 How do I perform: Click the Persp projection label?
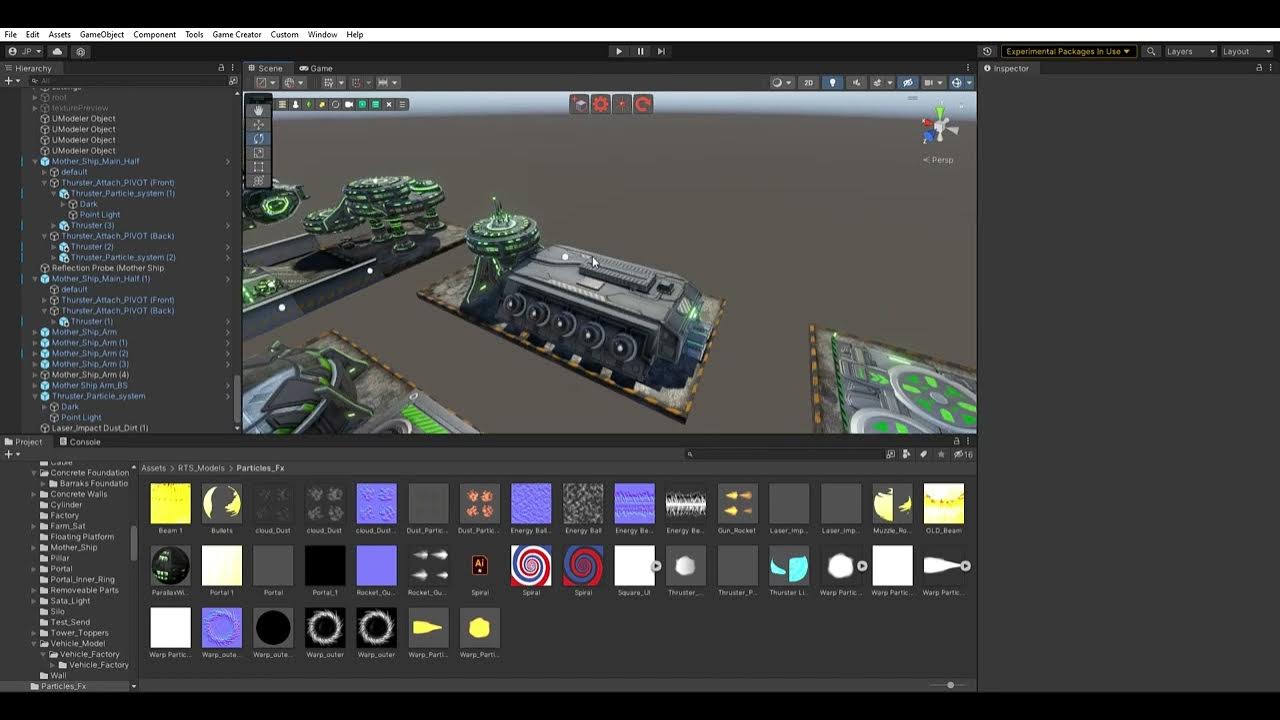click(x=939, y=160)
